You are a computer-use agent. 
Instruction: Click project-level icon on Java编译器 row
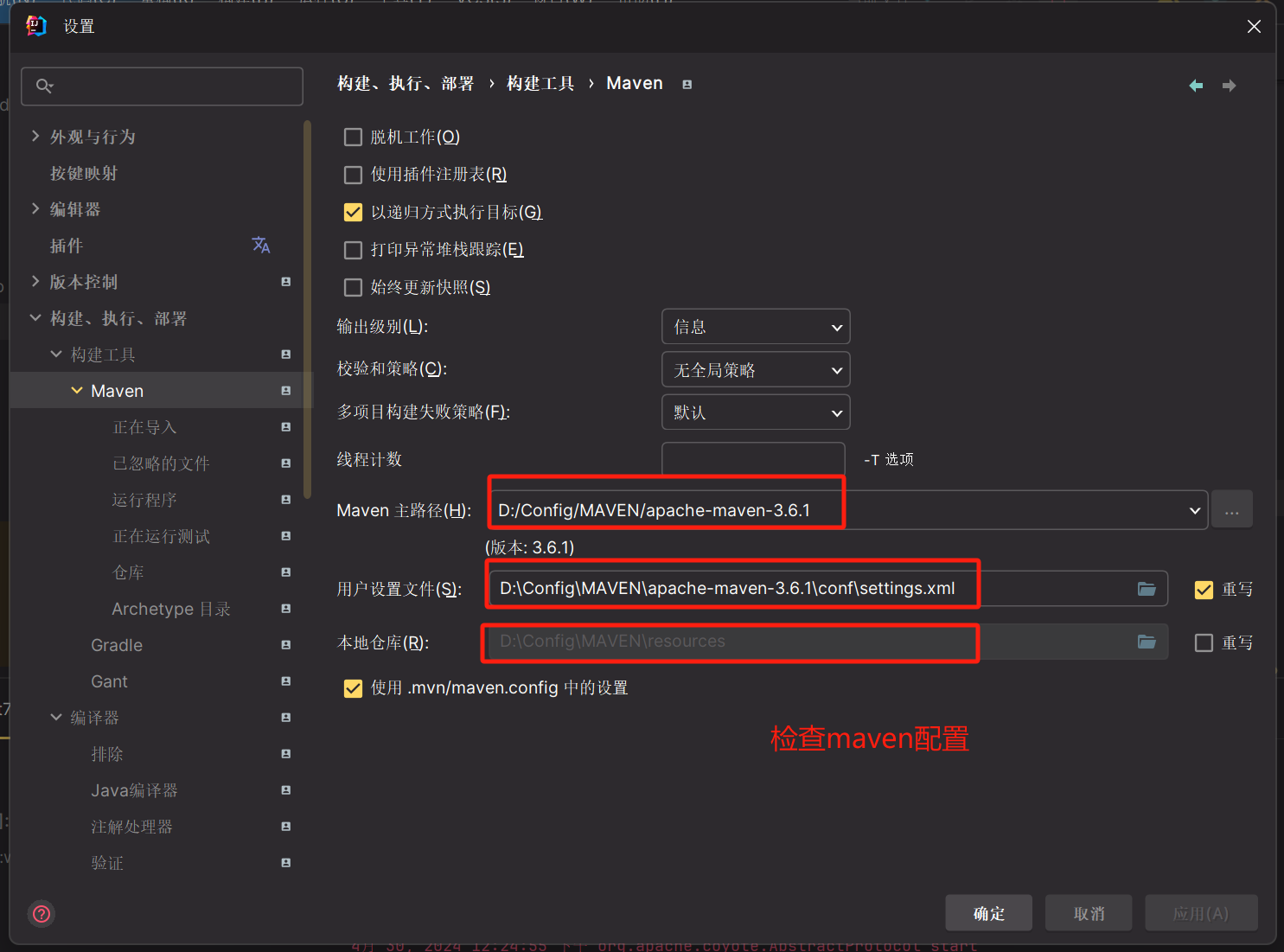[286, 790]
